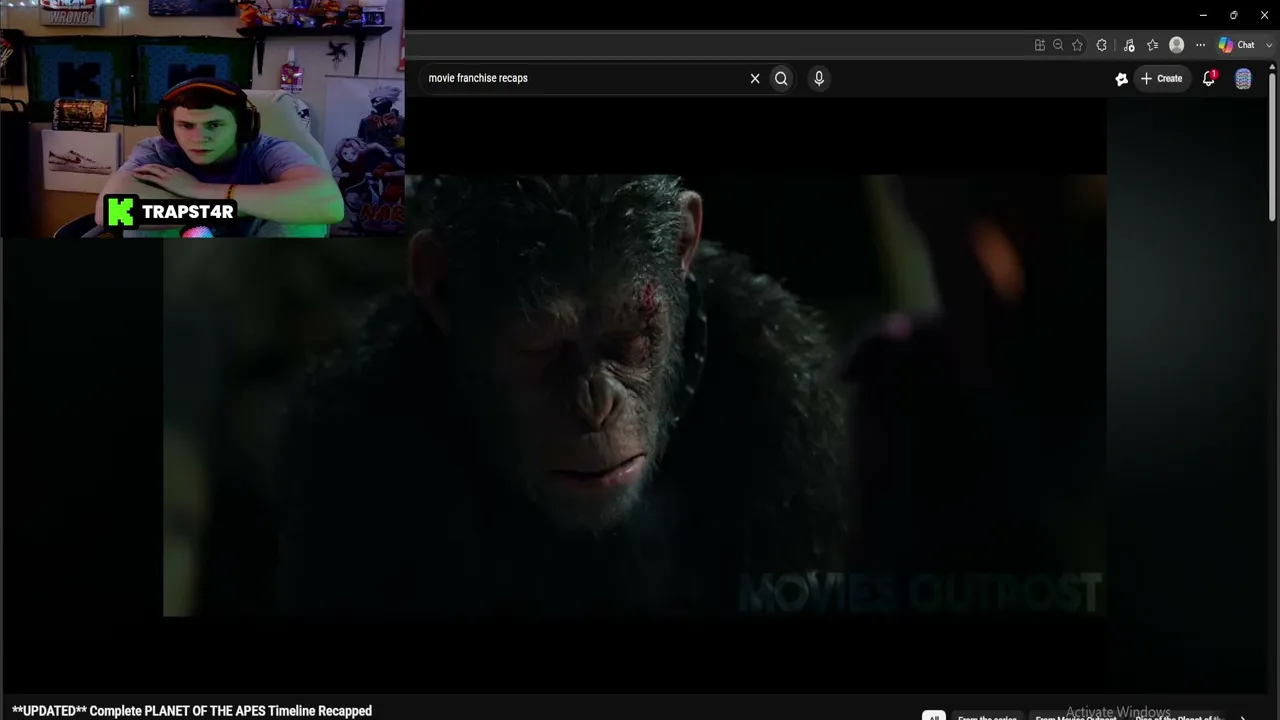Show more chips with the right arrow
1280x720 pixels.
pos(1243,716)
